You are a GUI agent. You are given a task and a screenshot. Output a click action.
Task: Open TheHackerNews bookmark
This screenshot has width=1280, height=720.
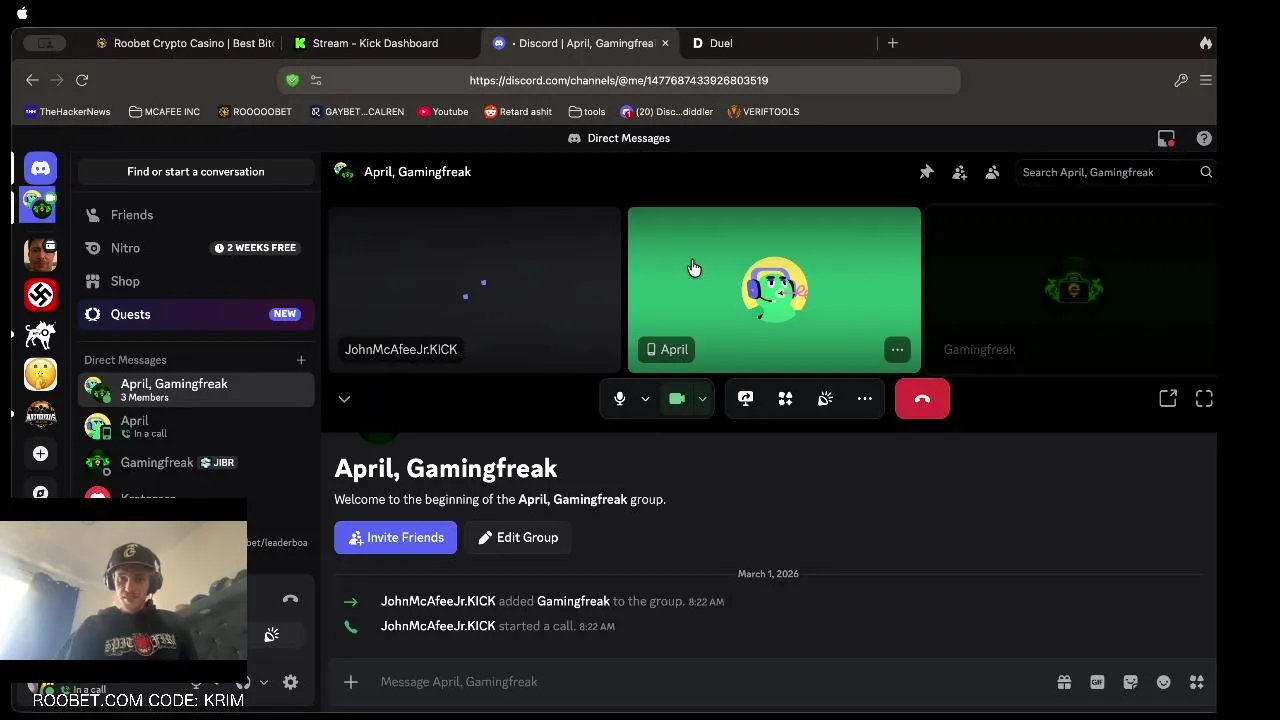click(x=68, y=112)
